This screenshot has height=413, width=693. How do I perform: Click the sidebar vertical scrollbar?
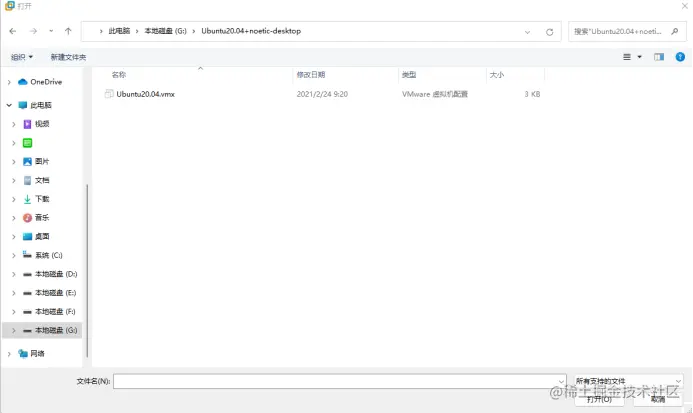pyautogui.click(x=87, y=270)
